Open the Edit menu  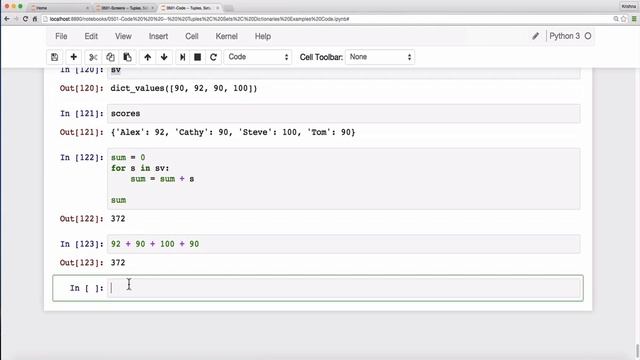coord(91,36)
